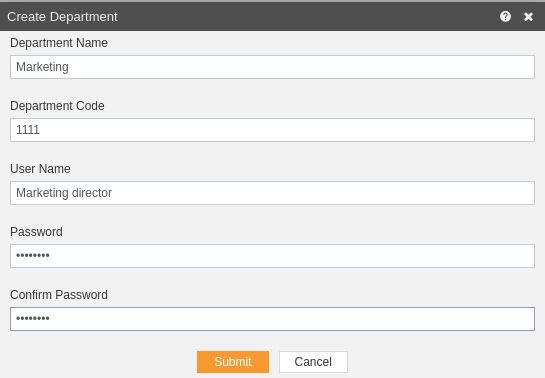Place cursor in the Marketing director text
This screenshot has height=378, width=545.
coord(64,193)
